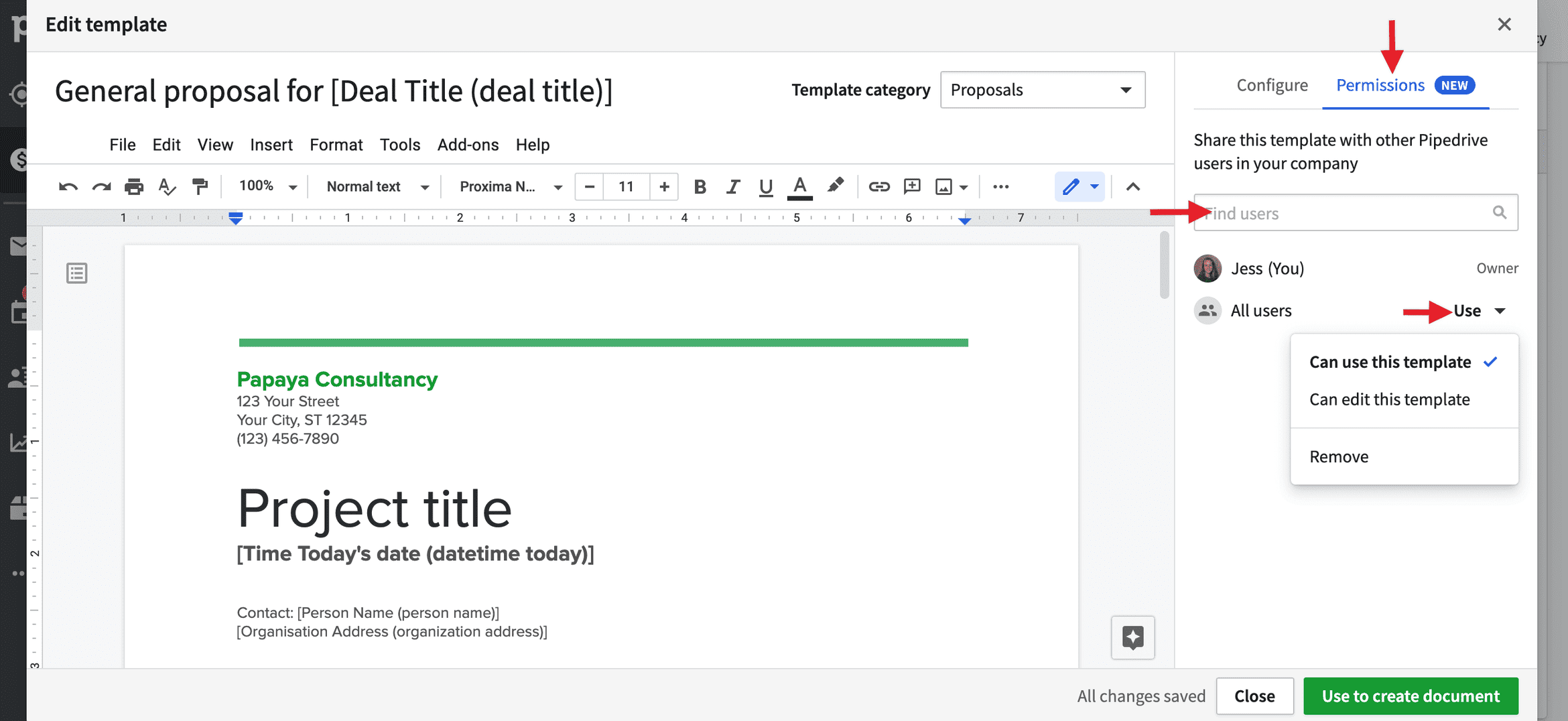Viewport: 1568px width, 721px height.
Task: Click the 'Project title' heading text
Action: [x=375, y=509]
